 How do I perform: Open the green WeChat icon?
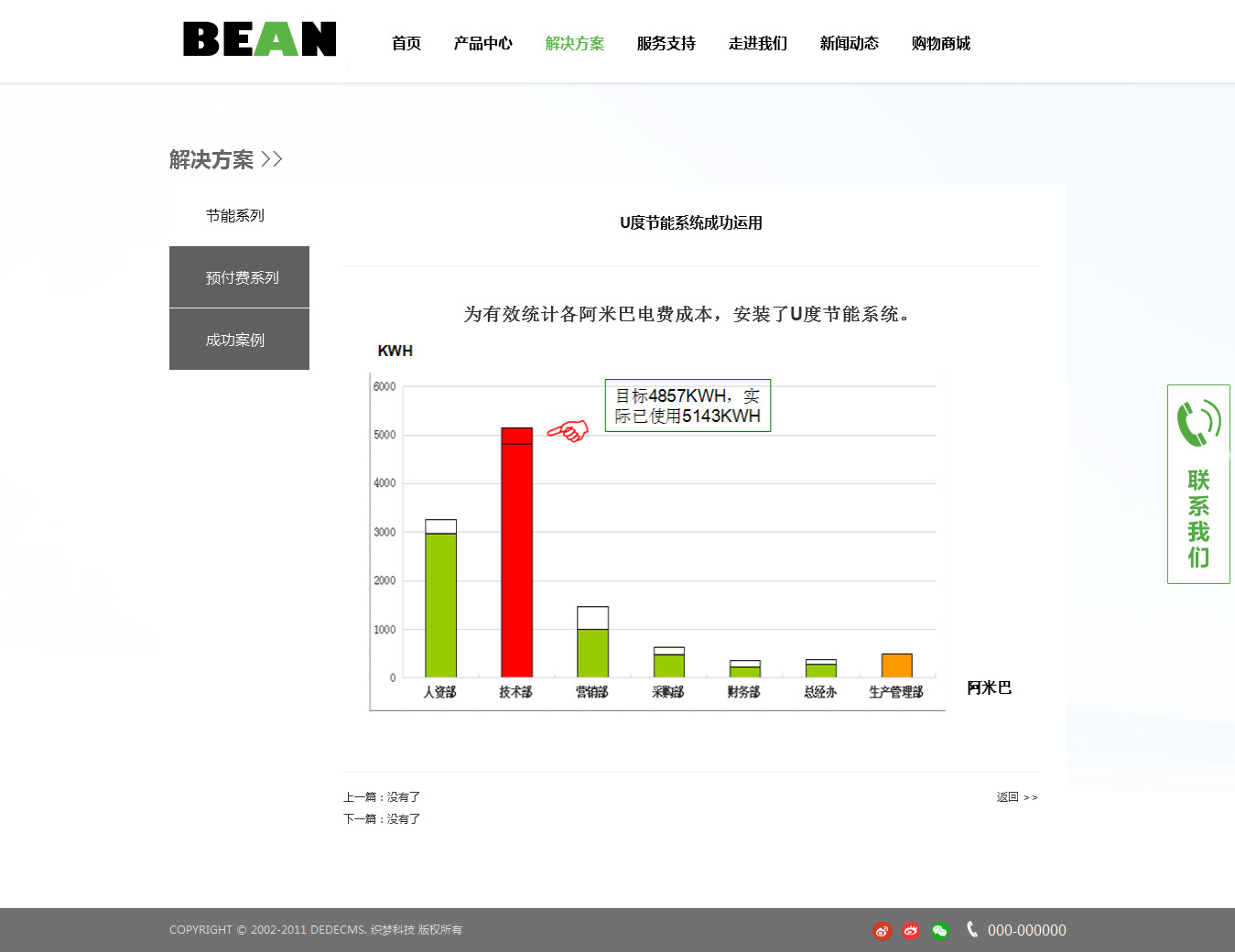(x=940, y=931)
